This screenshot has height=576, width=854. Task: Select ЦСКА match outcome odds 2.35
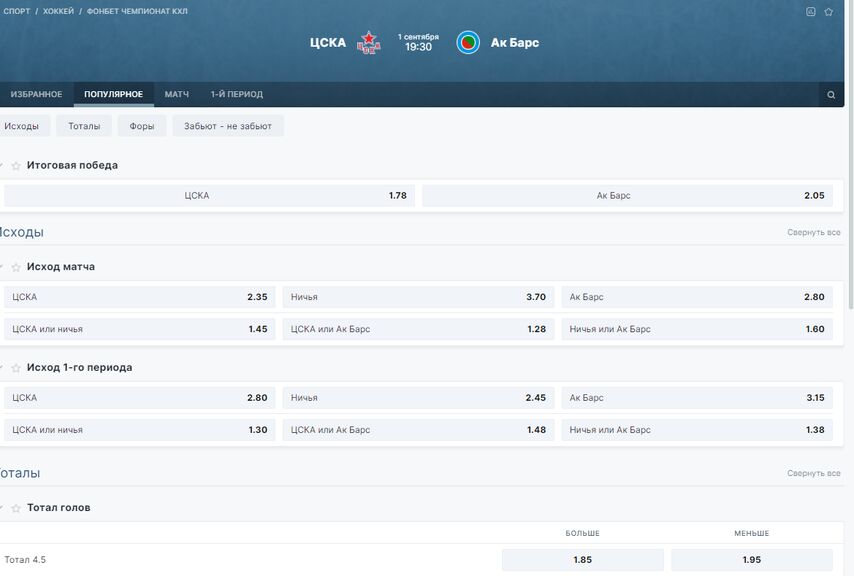(139, 297)
